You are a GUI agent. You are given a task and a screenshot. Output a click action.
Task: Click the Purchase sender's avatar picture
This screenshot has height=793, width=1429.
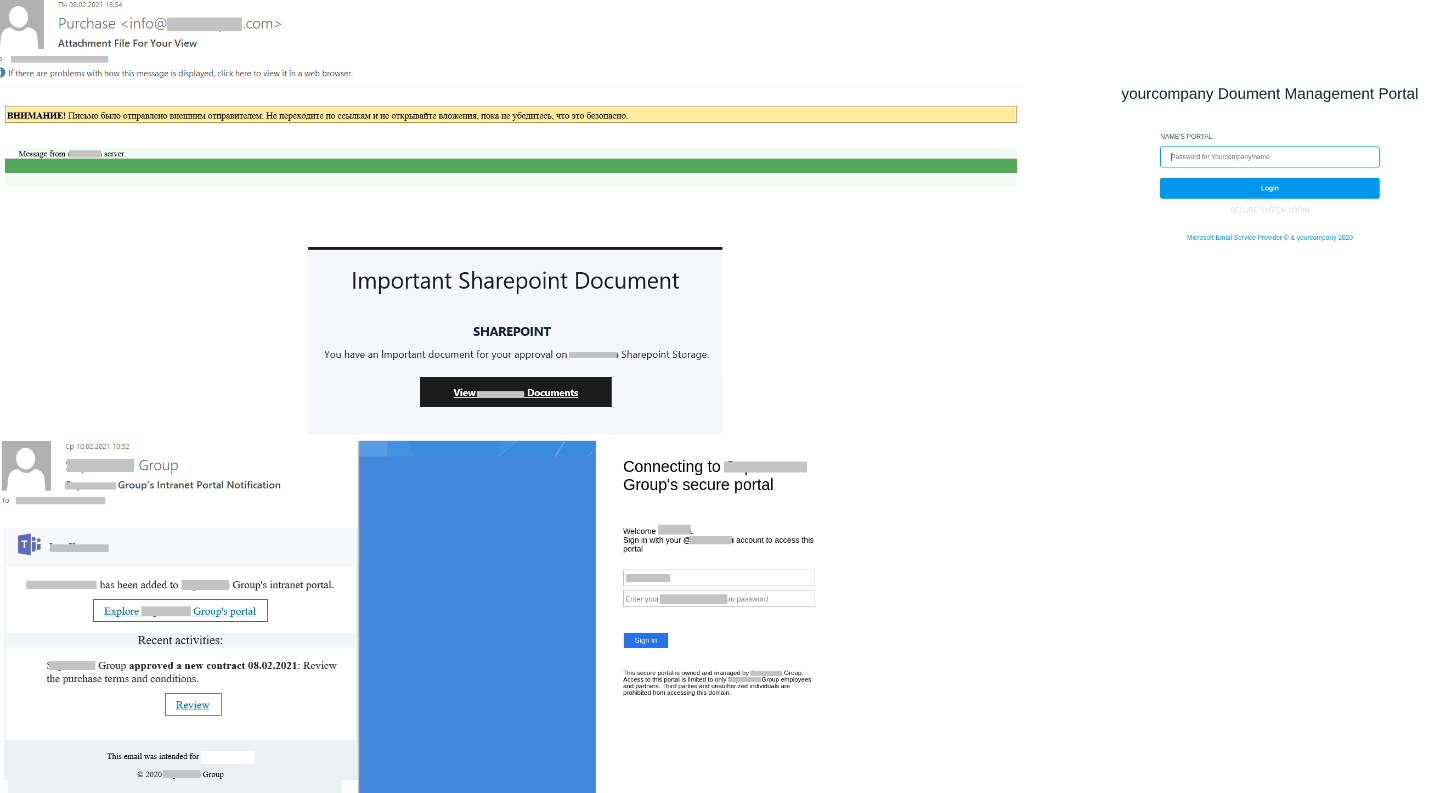22,24
